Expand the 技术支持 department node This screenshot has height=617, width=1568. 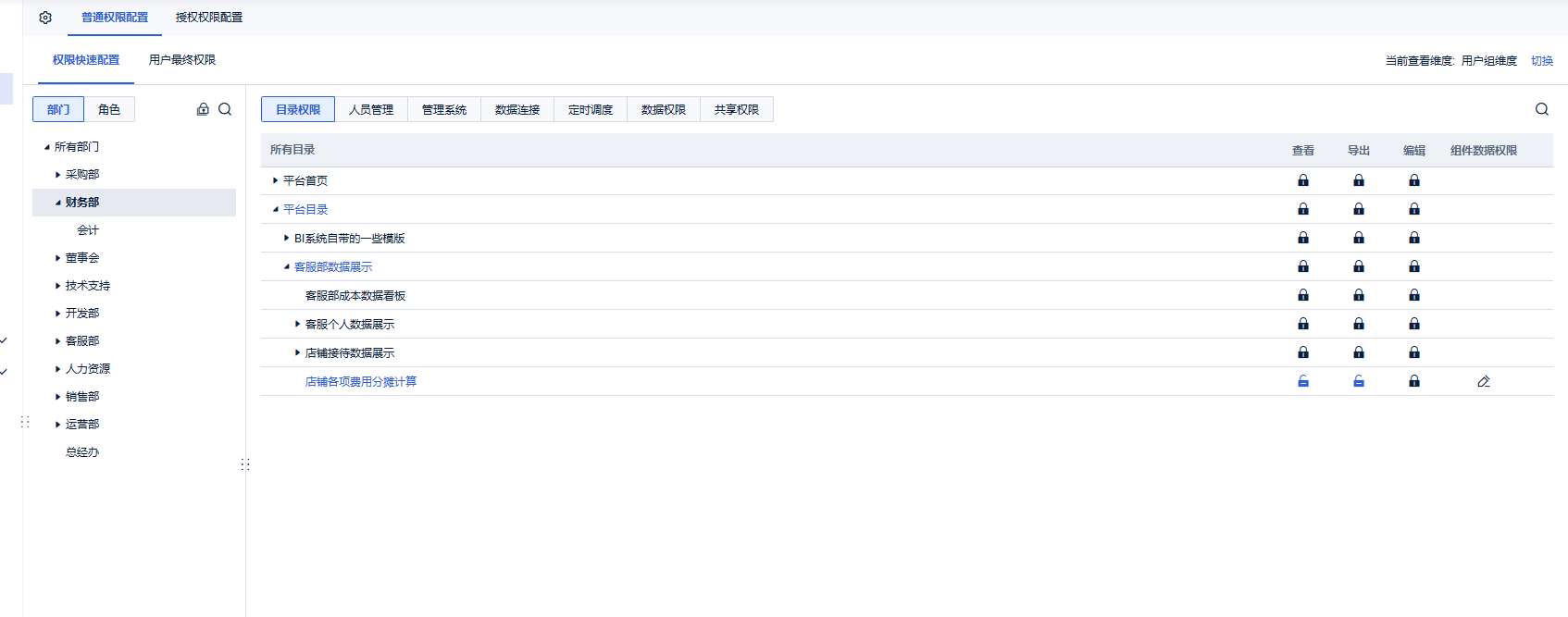(58, 286)
